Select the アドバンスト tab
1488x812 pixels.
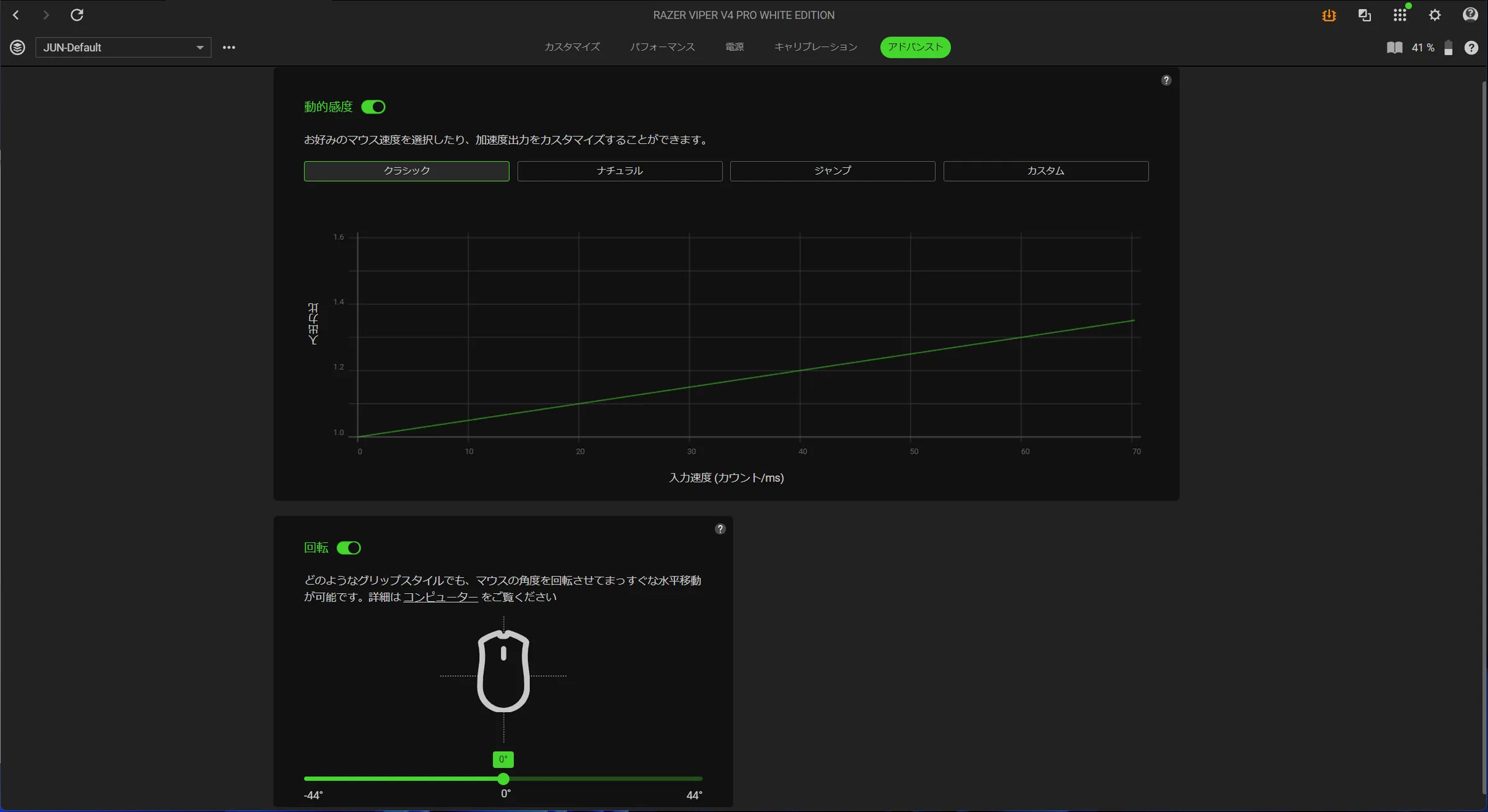pyautogui.click(x=915, y=47)
